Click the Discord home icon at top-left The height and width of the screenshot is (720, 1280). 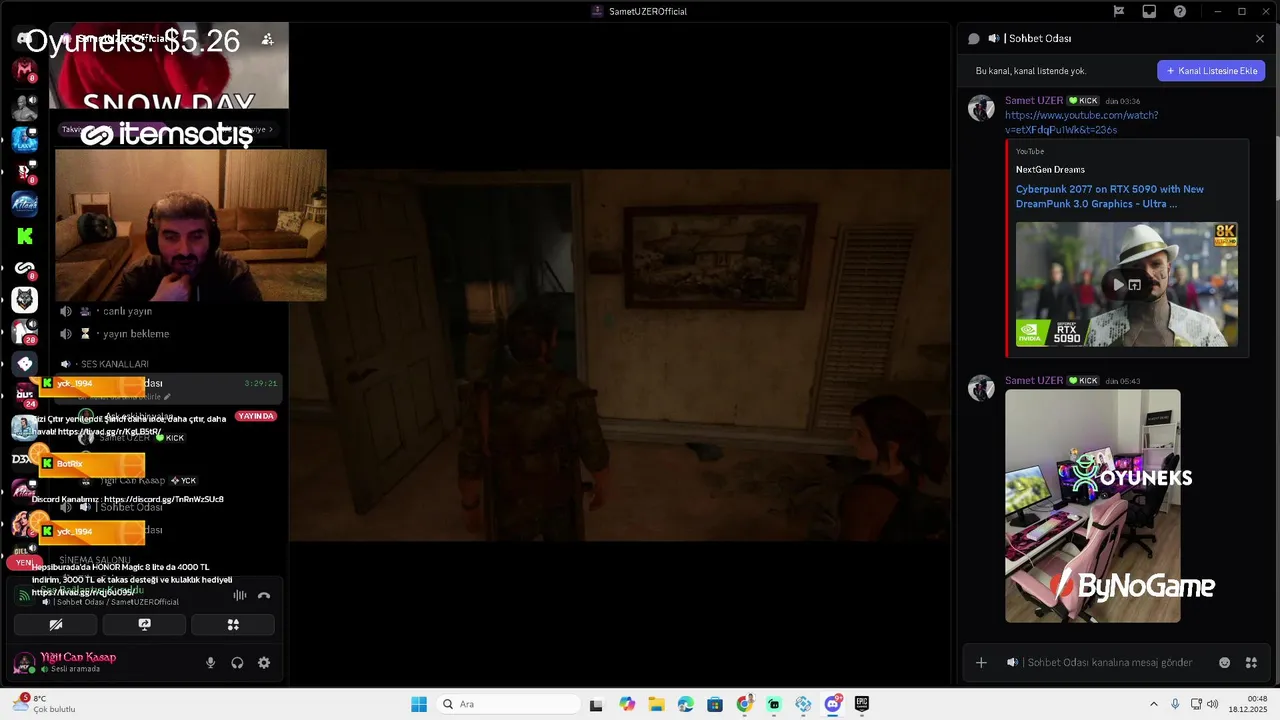pyautogui.click(x=25, y=39)
